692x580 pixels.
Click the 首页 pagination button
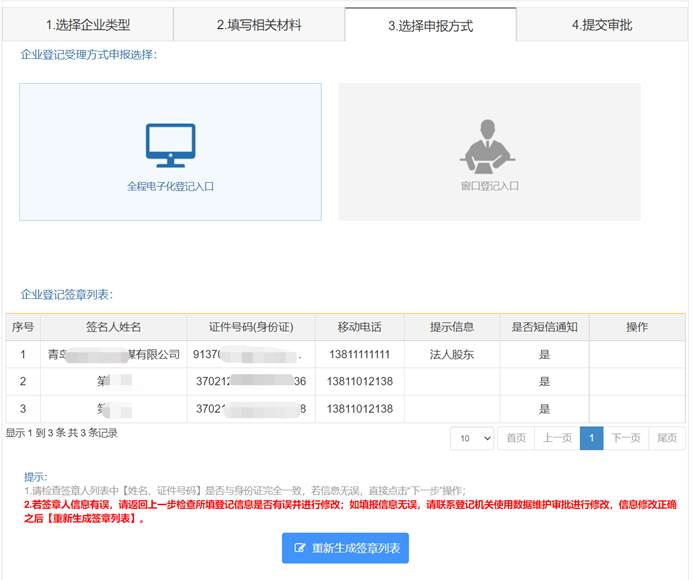pos(515,438)
